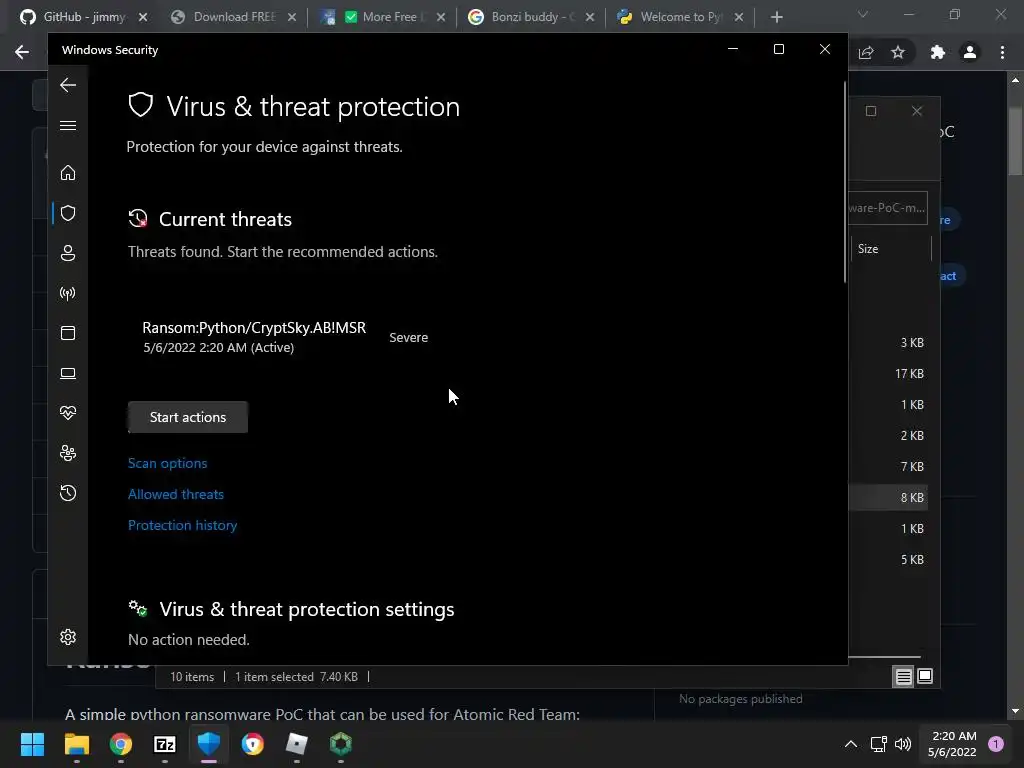Open Chrome extensions puzzle icon
Viewport: 1024px width, 768px height.
point(938,52)
